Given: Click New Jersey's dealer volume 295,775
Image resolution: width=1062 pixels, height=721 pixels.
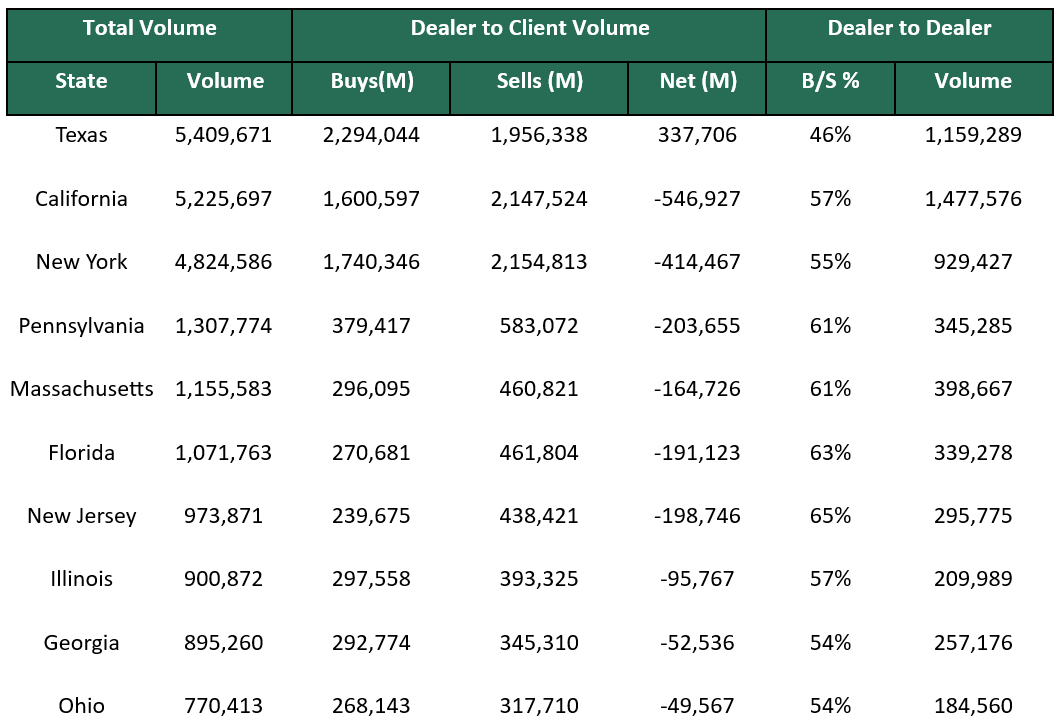Looking at the screenshot, I should point(973,516).
